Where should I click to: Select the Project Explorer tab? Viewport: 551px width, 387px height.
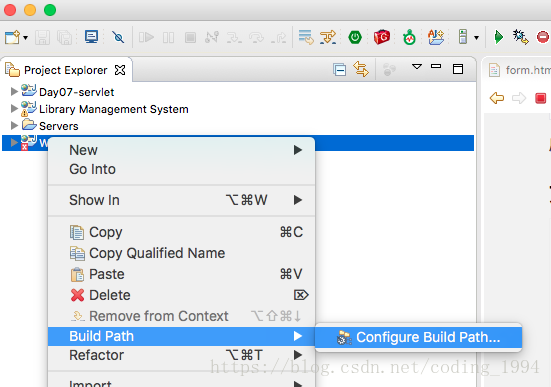click(x=65, y=70)
